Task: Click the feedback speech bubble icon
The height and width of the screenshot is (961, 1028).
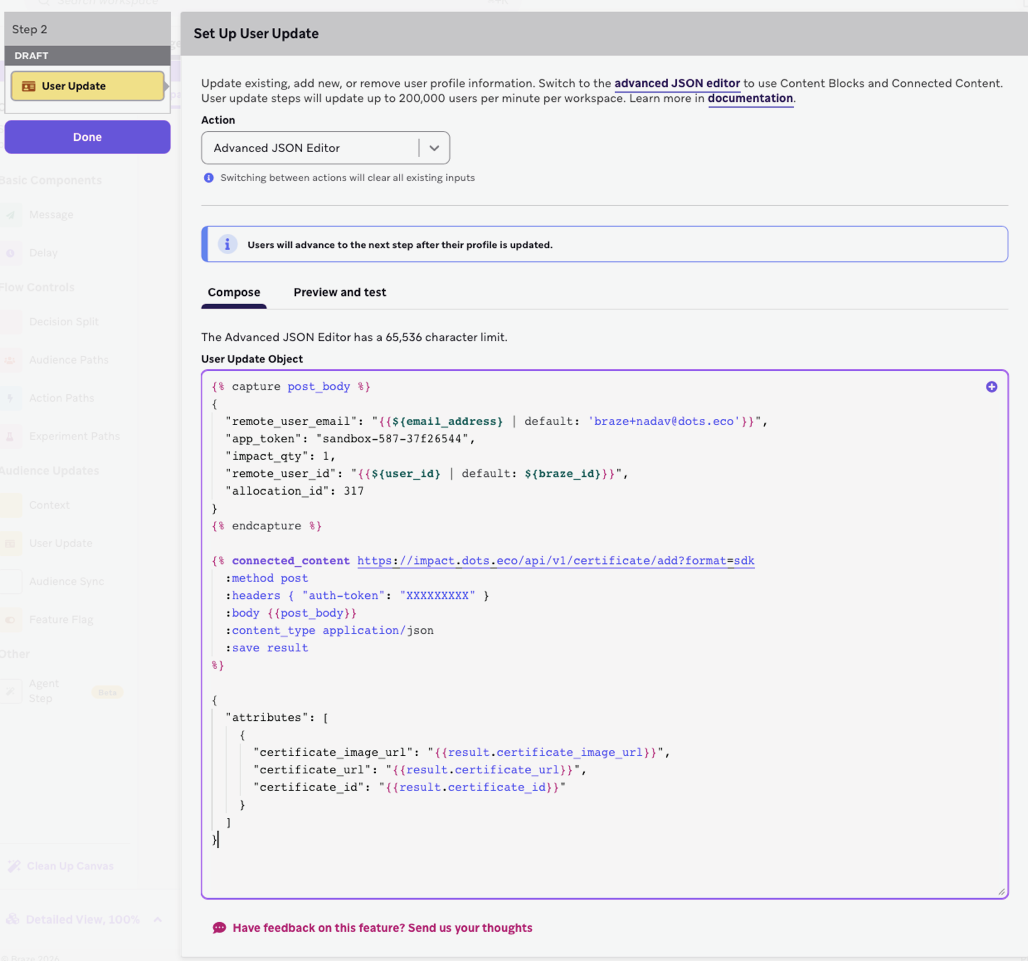Action: pyautogui.click(x=219, y=928)
